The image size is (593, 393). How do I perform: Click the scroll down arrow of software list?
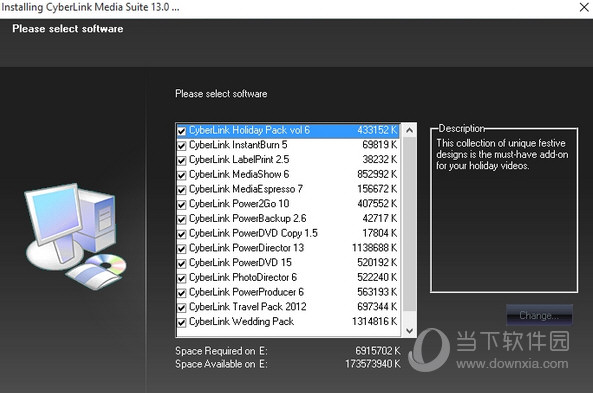pyautogui.click(x=409, y=331)
